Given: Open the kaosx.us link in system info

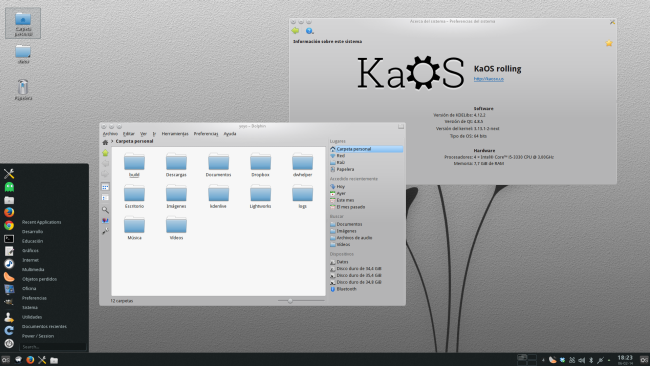Looking at the screenshot, I should coord(489,79).
